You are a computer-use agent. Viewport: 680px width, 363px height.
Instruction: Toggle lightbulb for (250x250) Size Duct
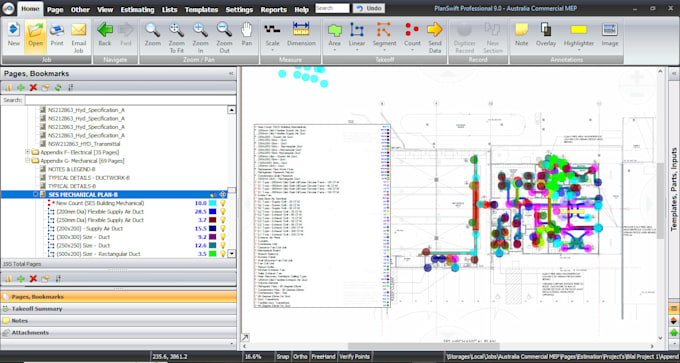coord(223,245)
